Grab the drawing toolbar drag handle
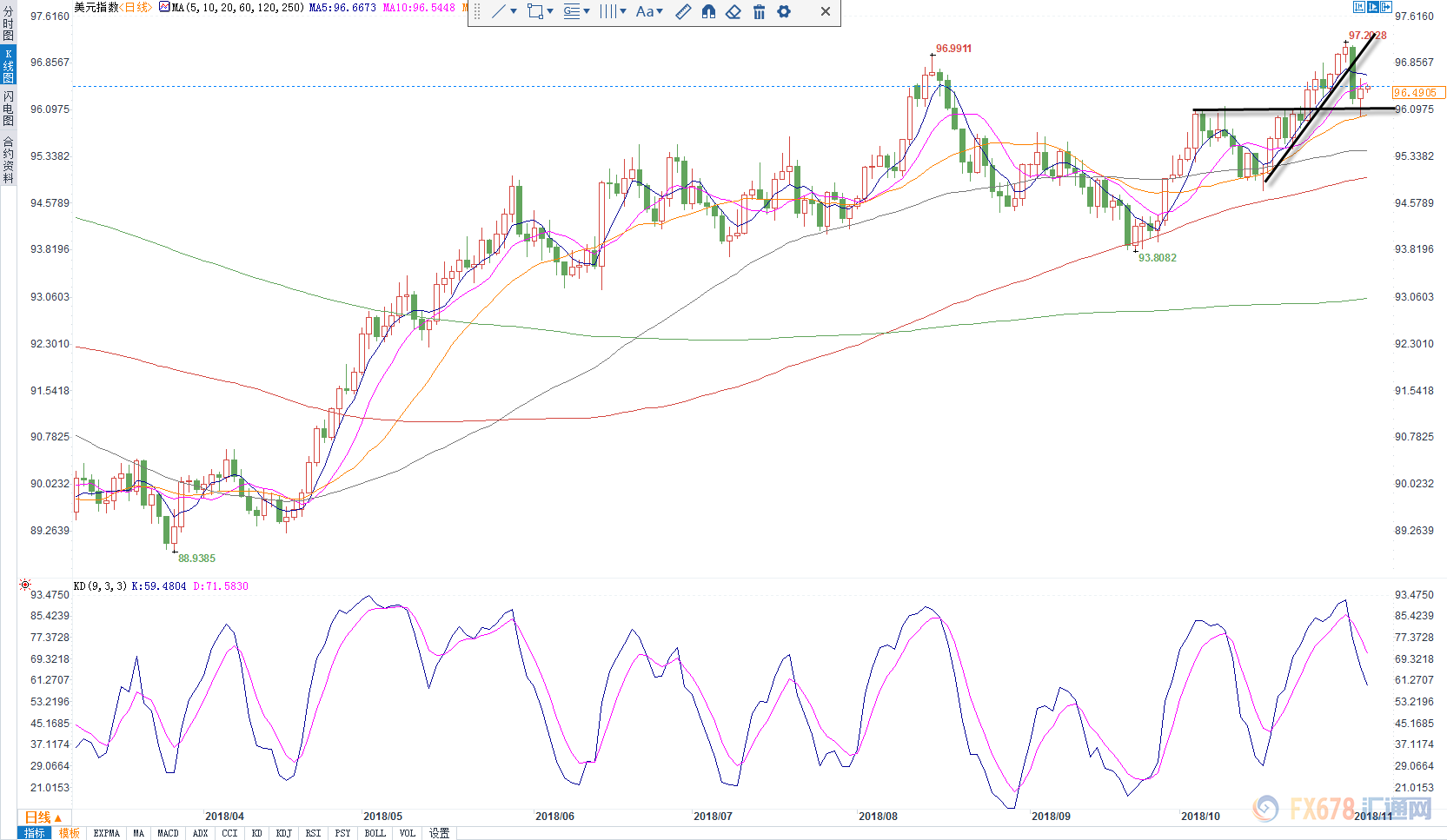 (x=476, y=12)
